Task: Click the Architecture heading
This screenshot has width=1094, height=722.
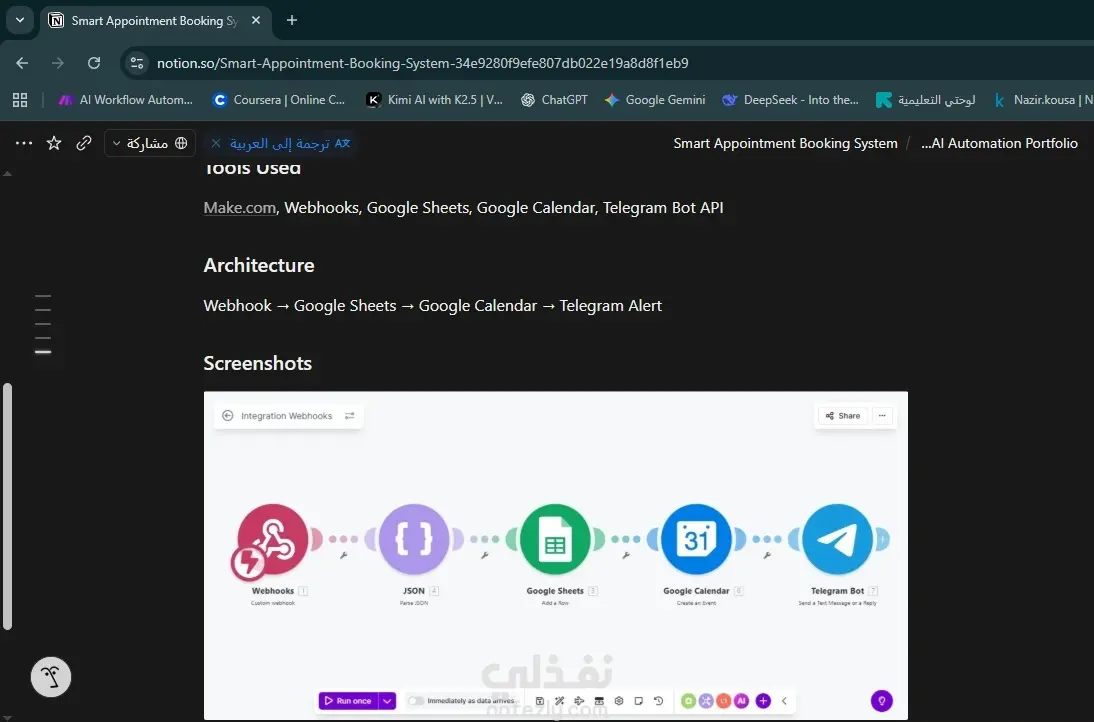Action: pyautogui.click(x=259, y=265)
